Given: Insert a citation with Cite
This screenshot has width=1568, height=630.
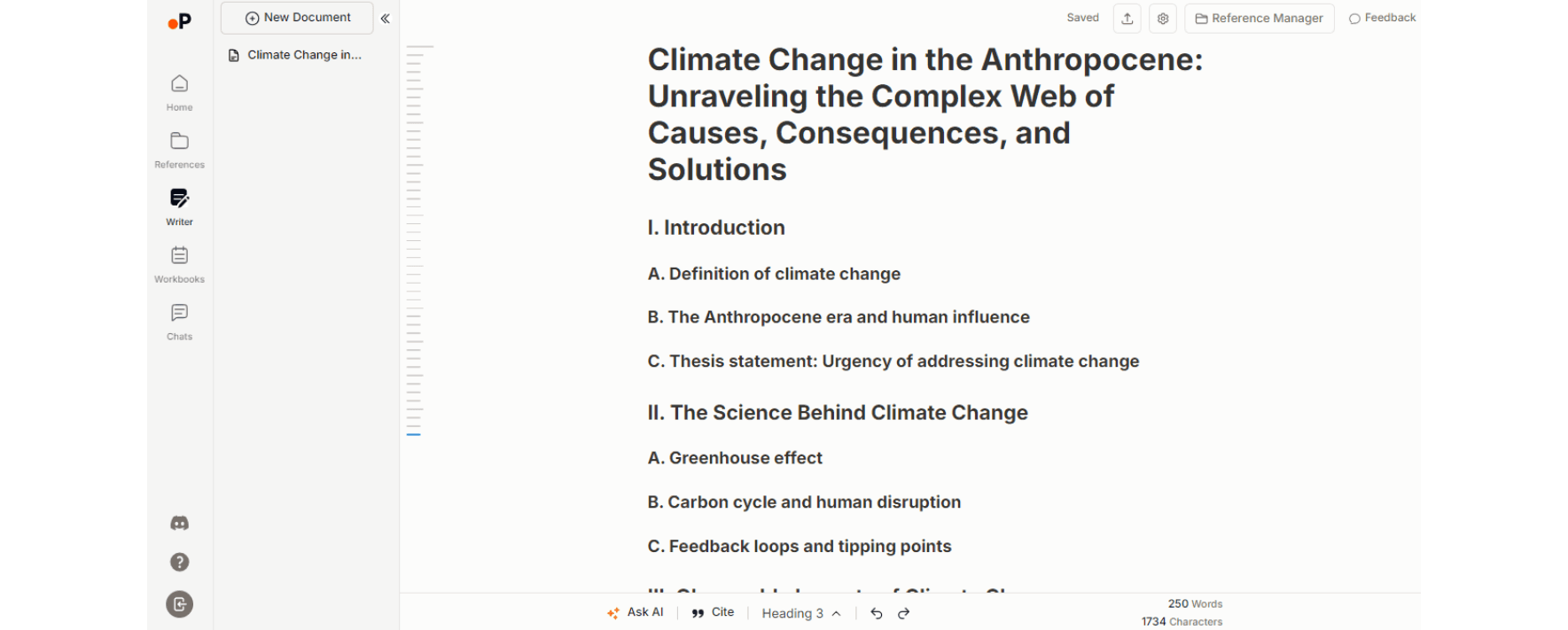Looking at the screenshot, I should coord(713,612).
